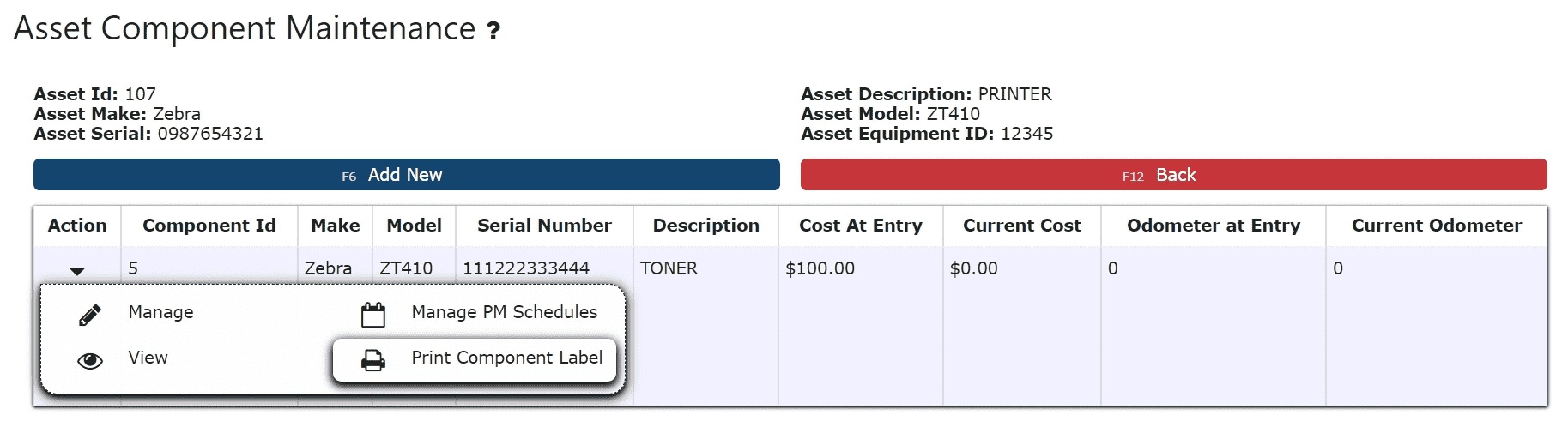1568x421 pixels.
Task: Click the Odometer at Entry column header
Action: pos(1214,226)
